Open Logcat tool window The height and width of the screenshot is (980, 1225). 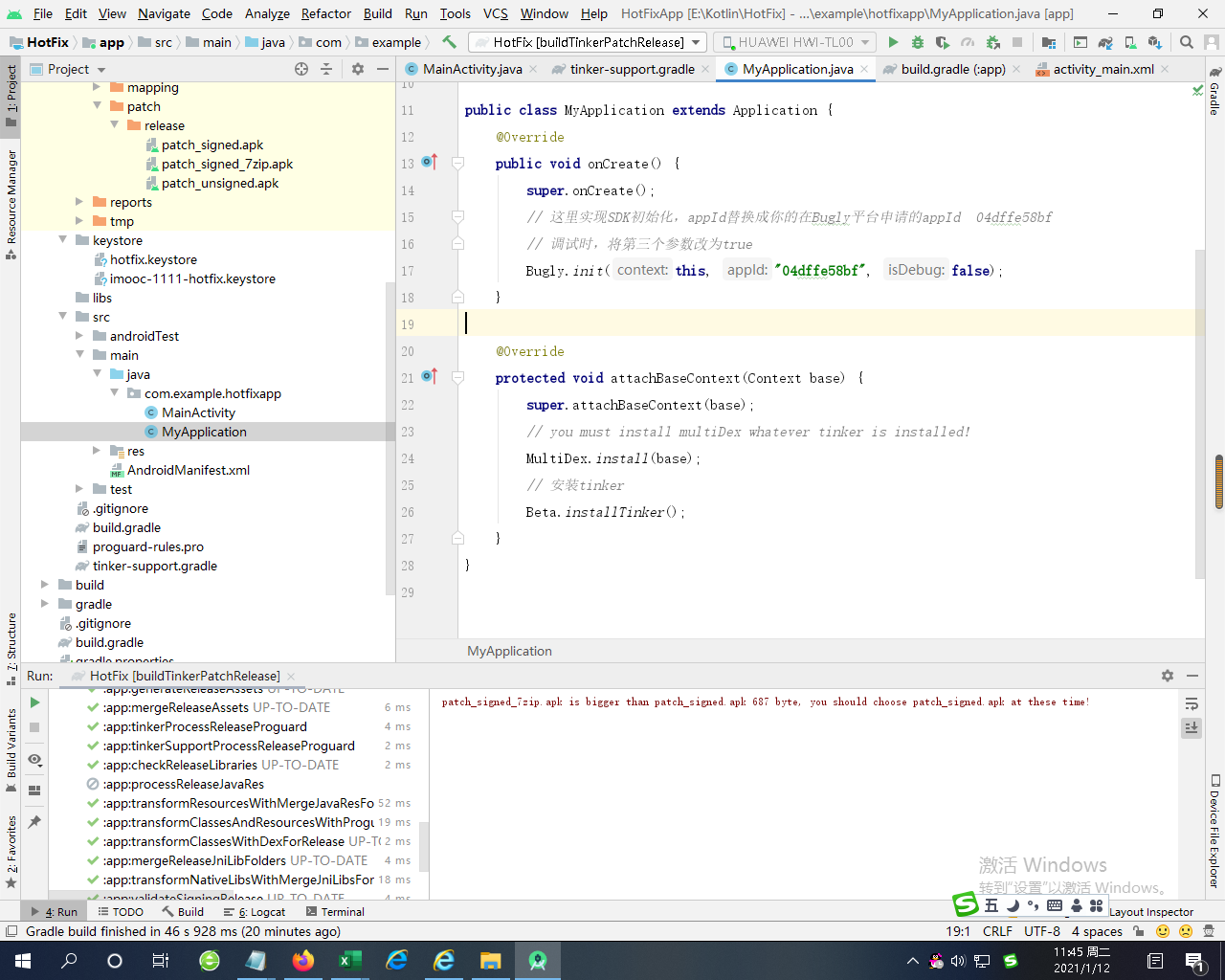tap(256, 912)
